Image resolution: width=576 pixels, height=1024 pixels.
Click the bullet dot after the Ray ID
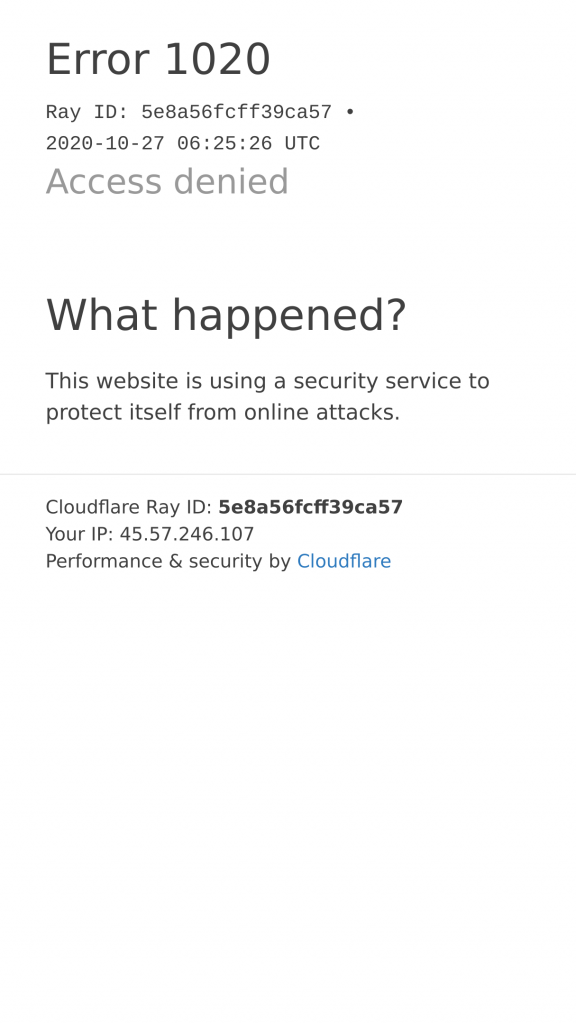(x=350, y=112)
